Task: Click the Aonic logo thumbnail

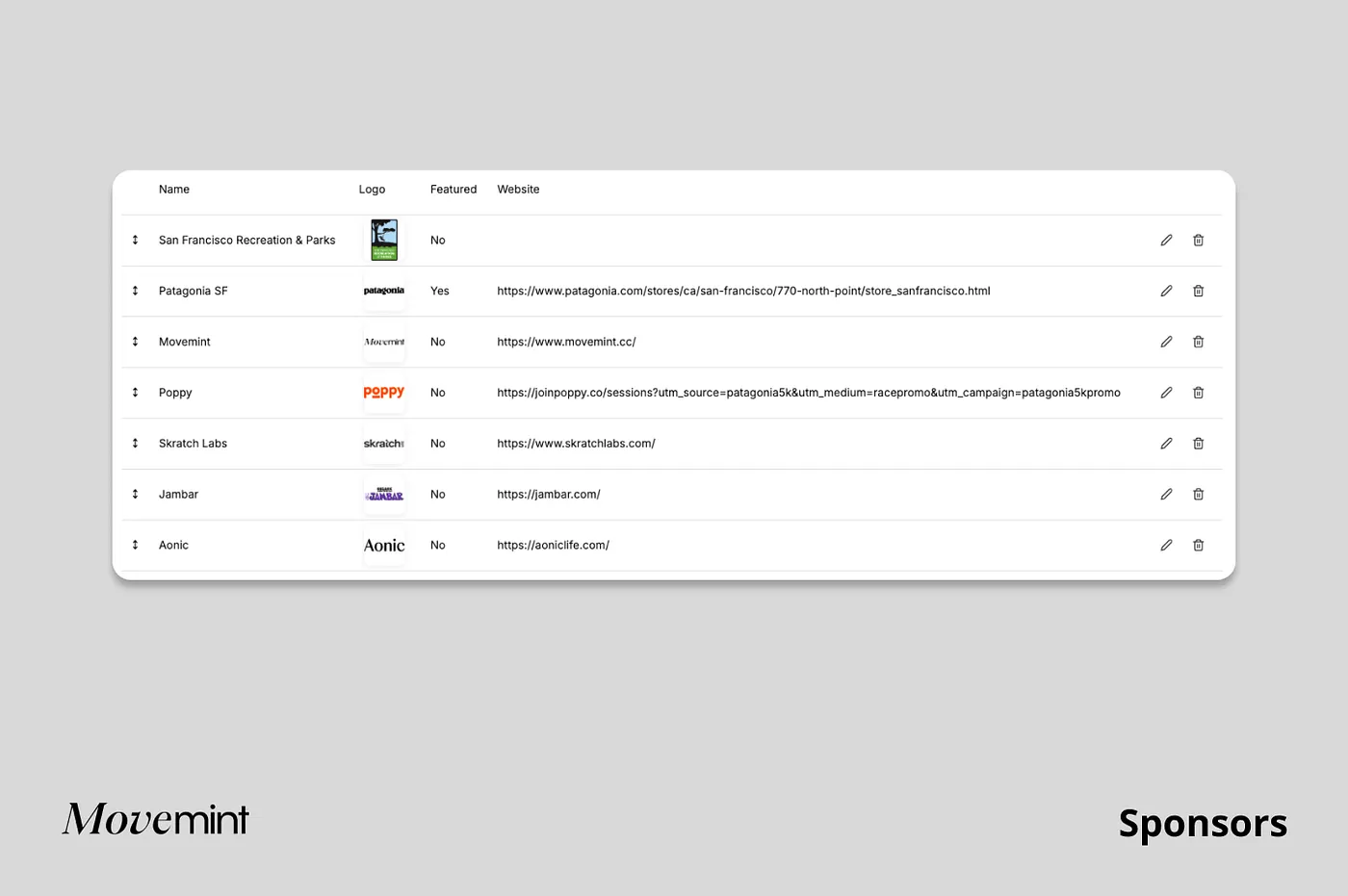Action: point(384,545)
